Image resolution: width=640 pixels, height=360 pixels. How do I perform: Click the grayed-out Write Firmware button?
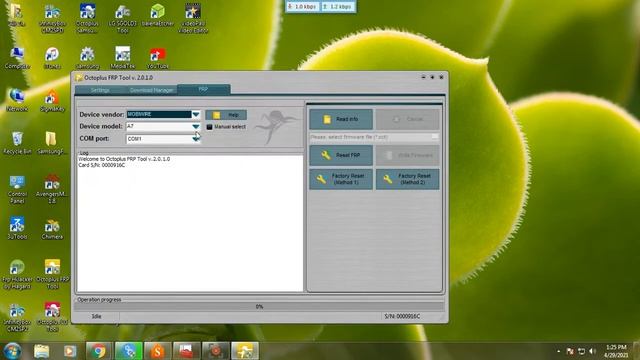coord(407,155)
